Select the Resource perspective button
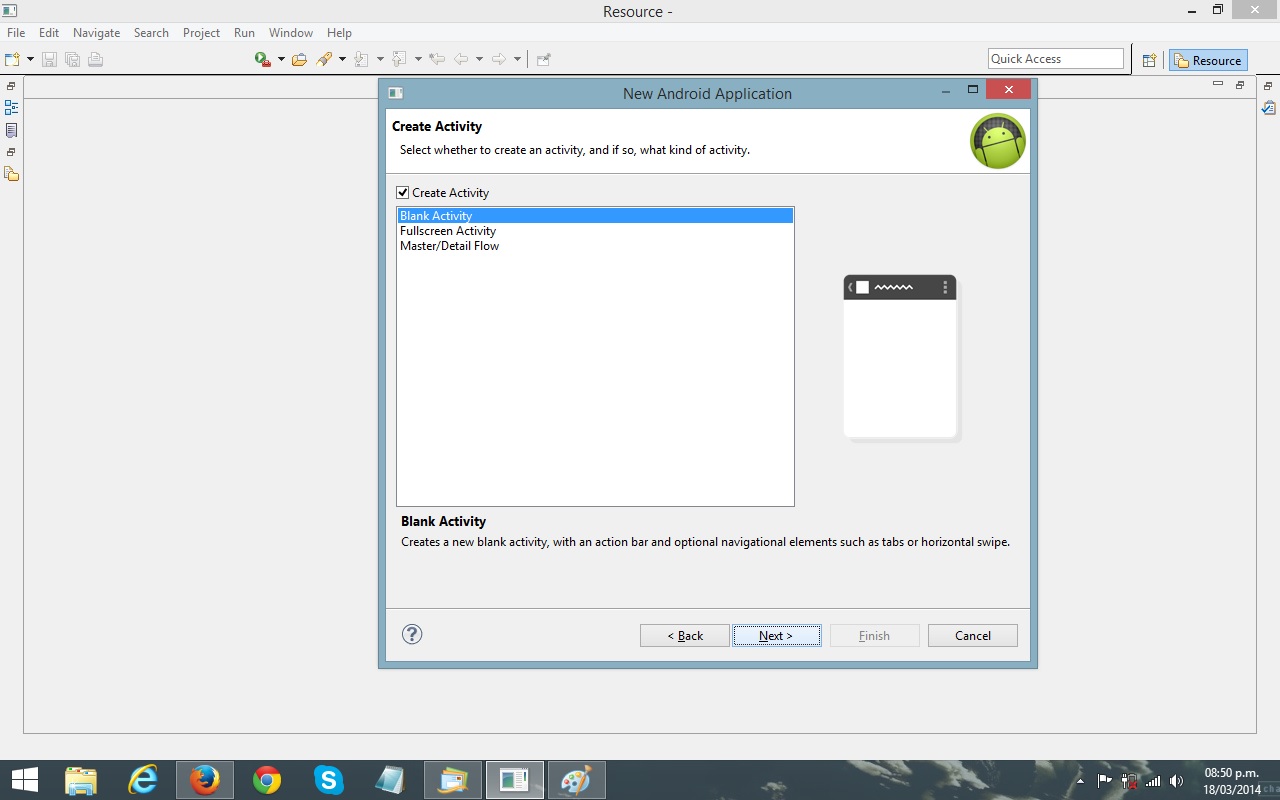 coord(1208,60)
